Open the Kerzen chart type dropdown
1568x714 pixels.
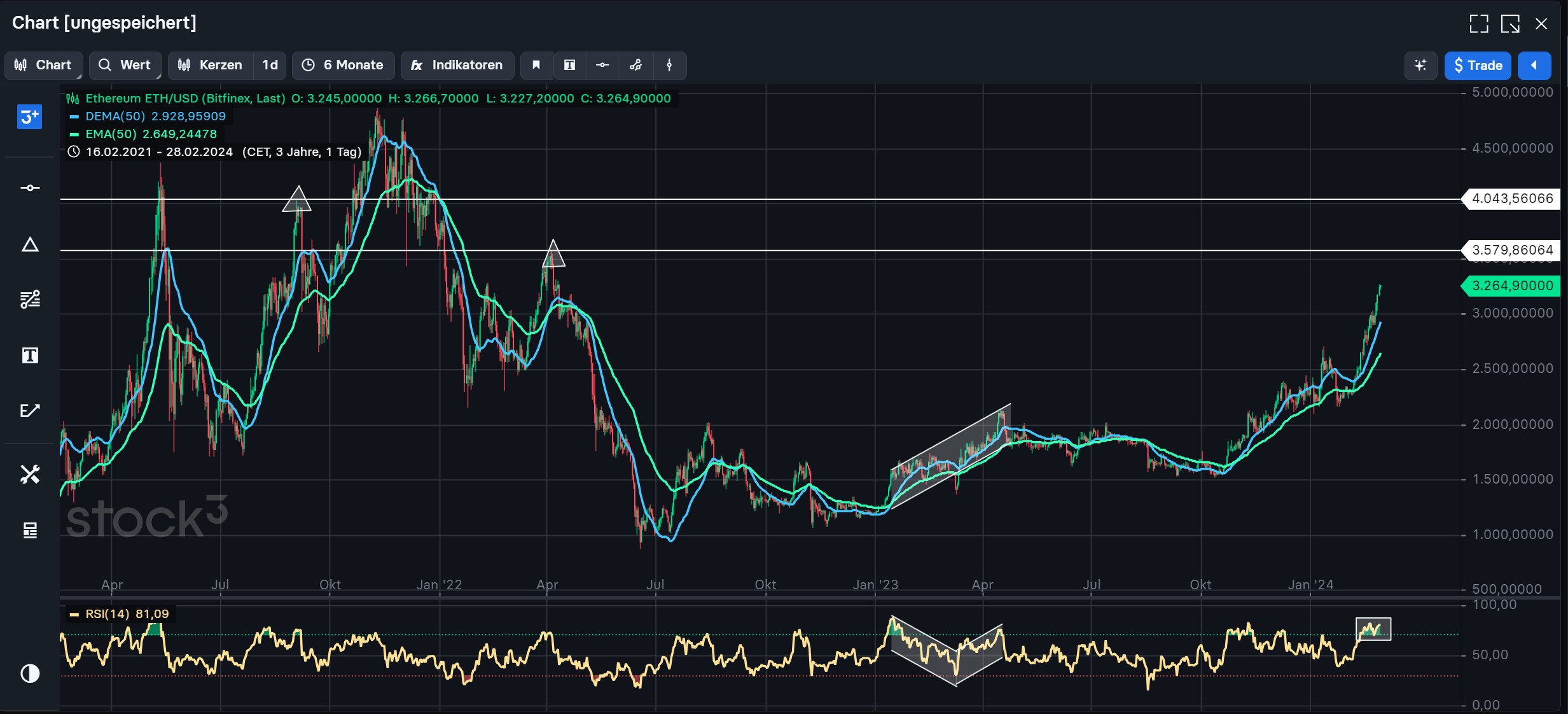pos(210,65)
